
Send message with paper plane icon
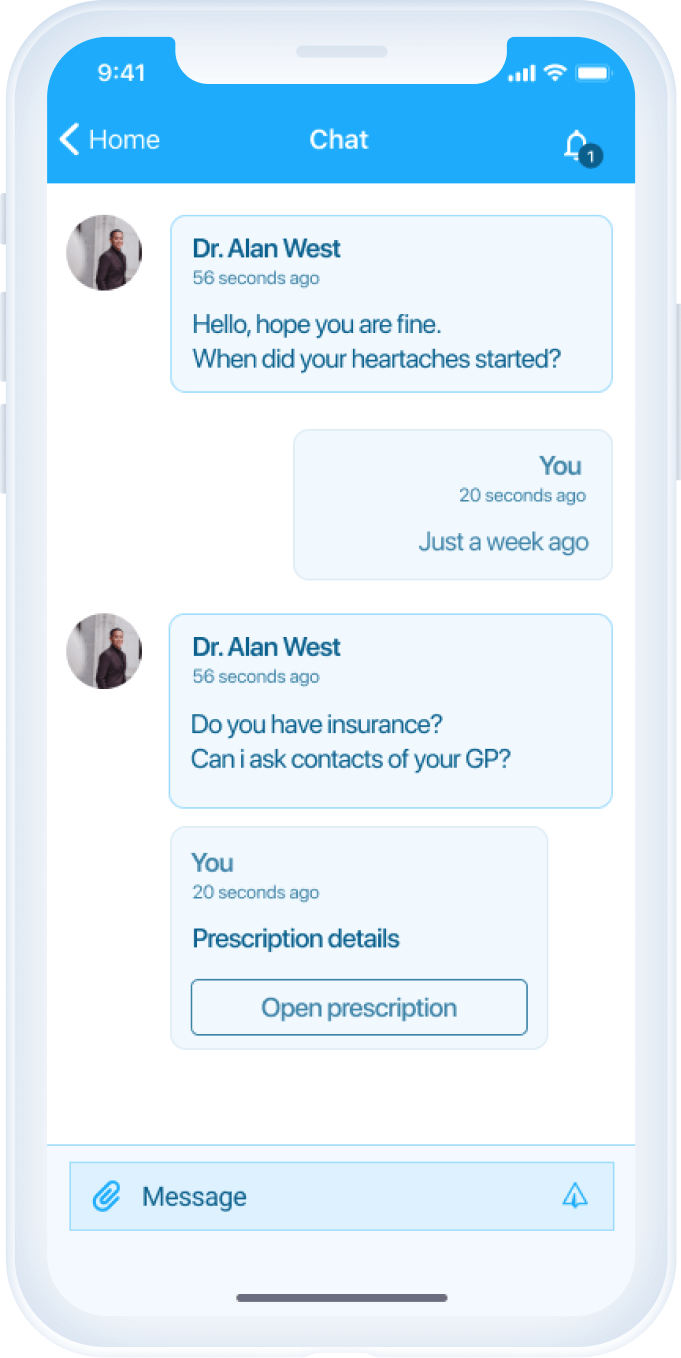pyautogui.click(x=575, y=1195)
